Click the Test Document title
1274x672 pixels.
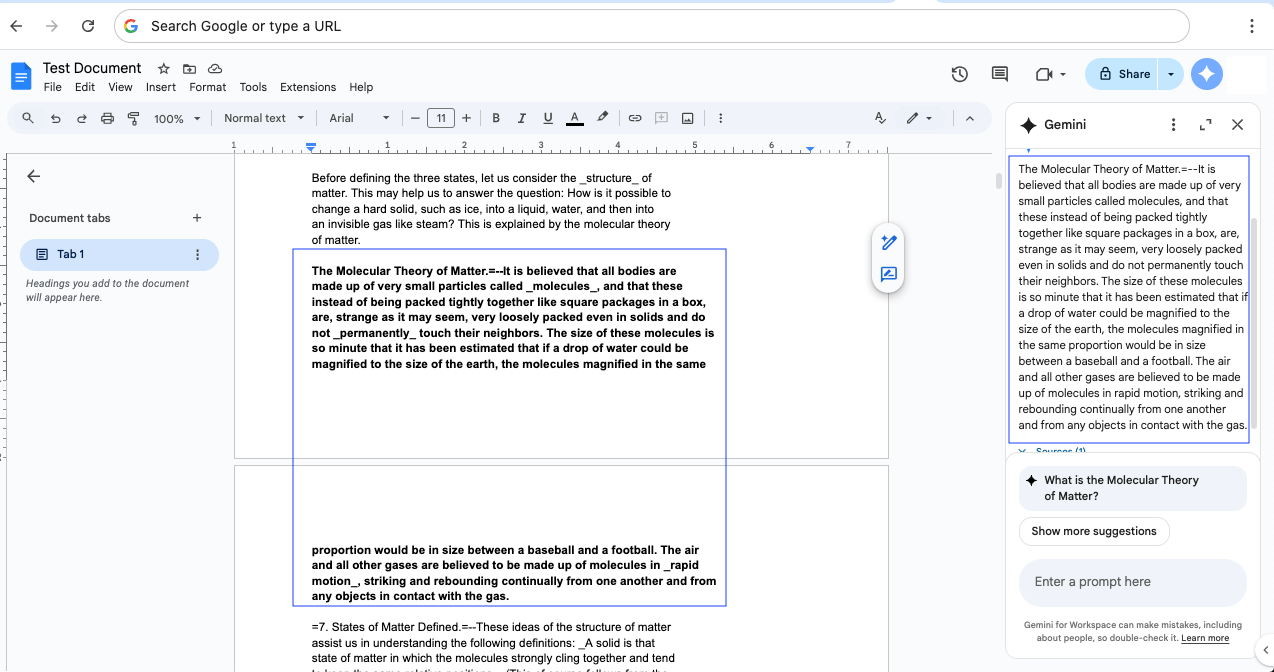click(92, 68)
